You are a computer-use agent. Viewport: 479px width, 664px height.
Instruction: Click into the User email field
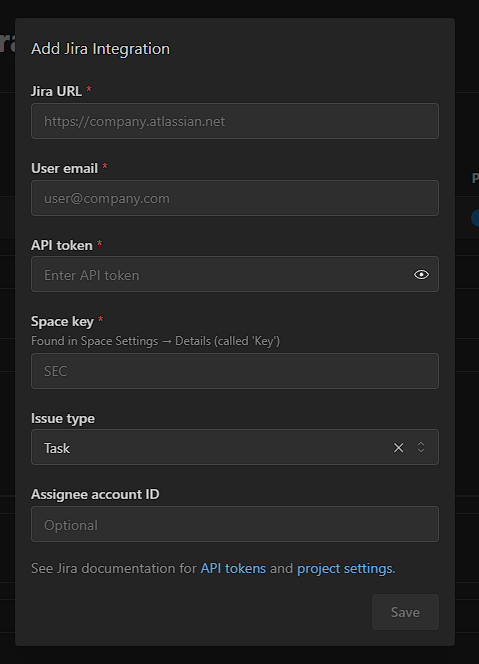tap(235, 198)
